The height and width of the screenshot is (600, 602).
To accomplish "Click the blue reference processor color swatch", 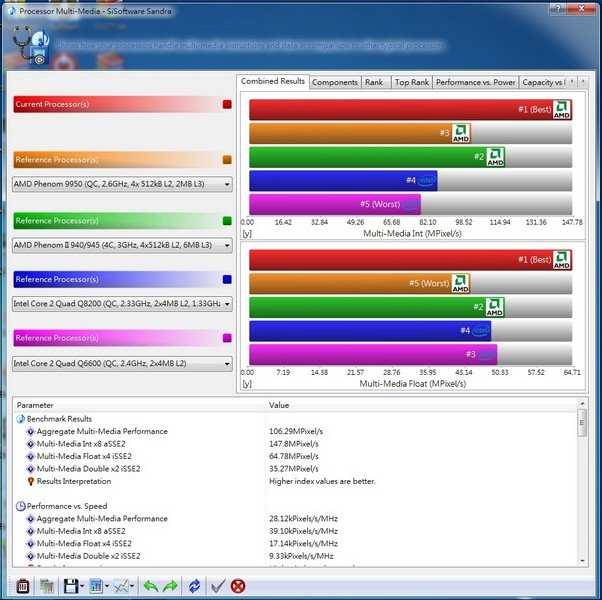I will (227, 279).
